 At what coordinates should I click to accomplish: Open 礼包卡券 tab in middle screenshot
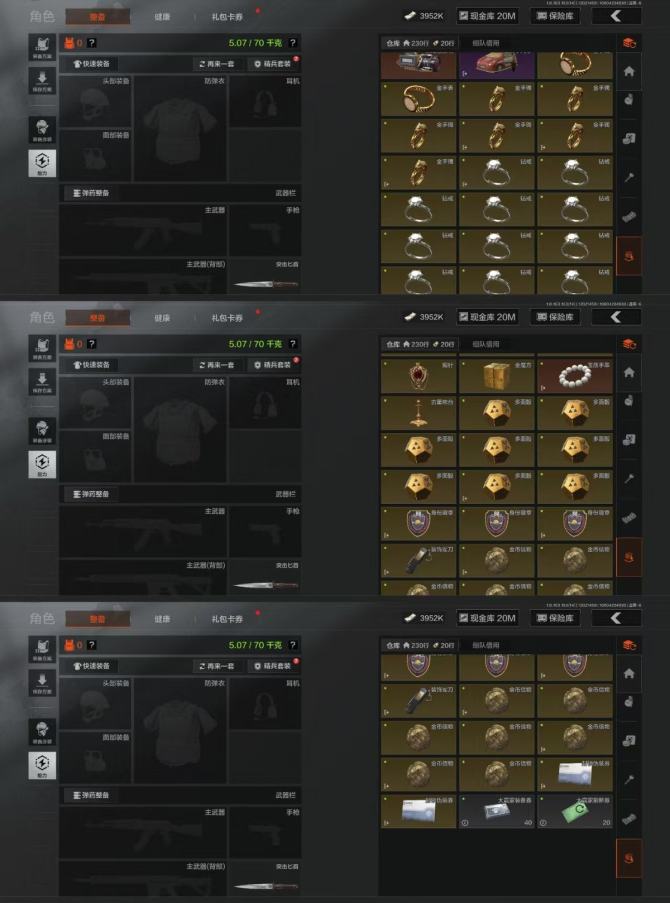227,318
